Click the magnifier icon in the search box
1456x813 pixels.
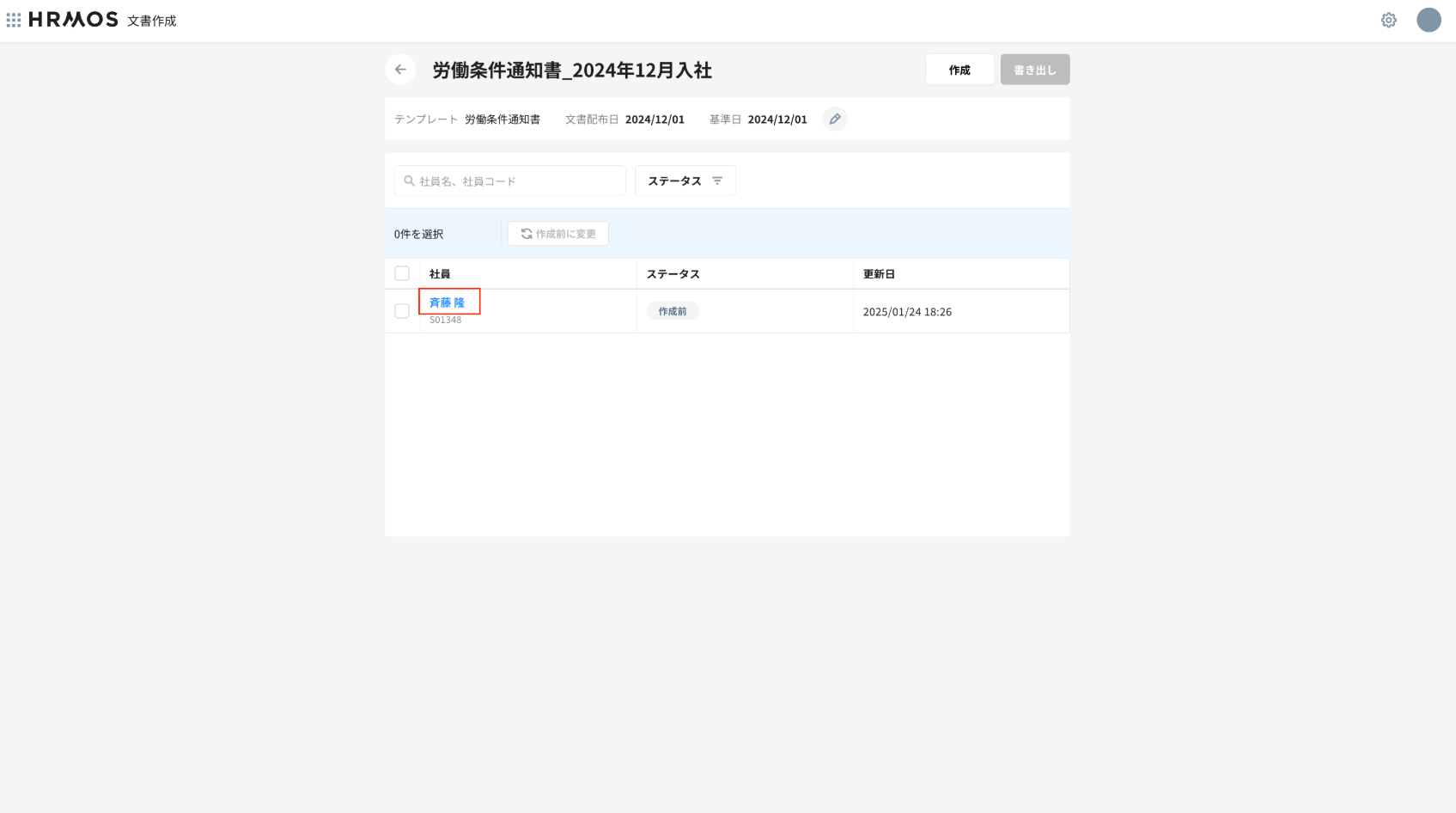pyautogui.click(x=410, y=181)
